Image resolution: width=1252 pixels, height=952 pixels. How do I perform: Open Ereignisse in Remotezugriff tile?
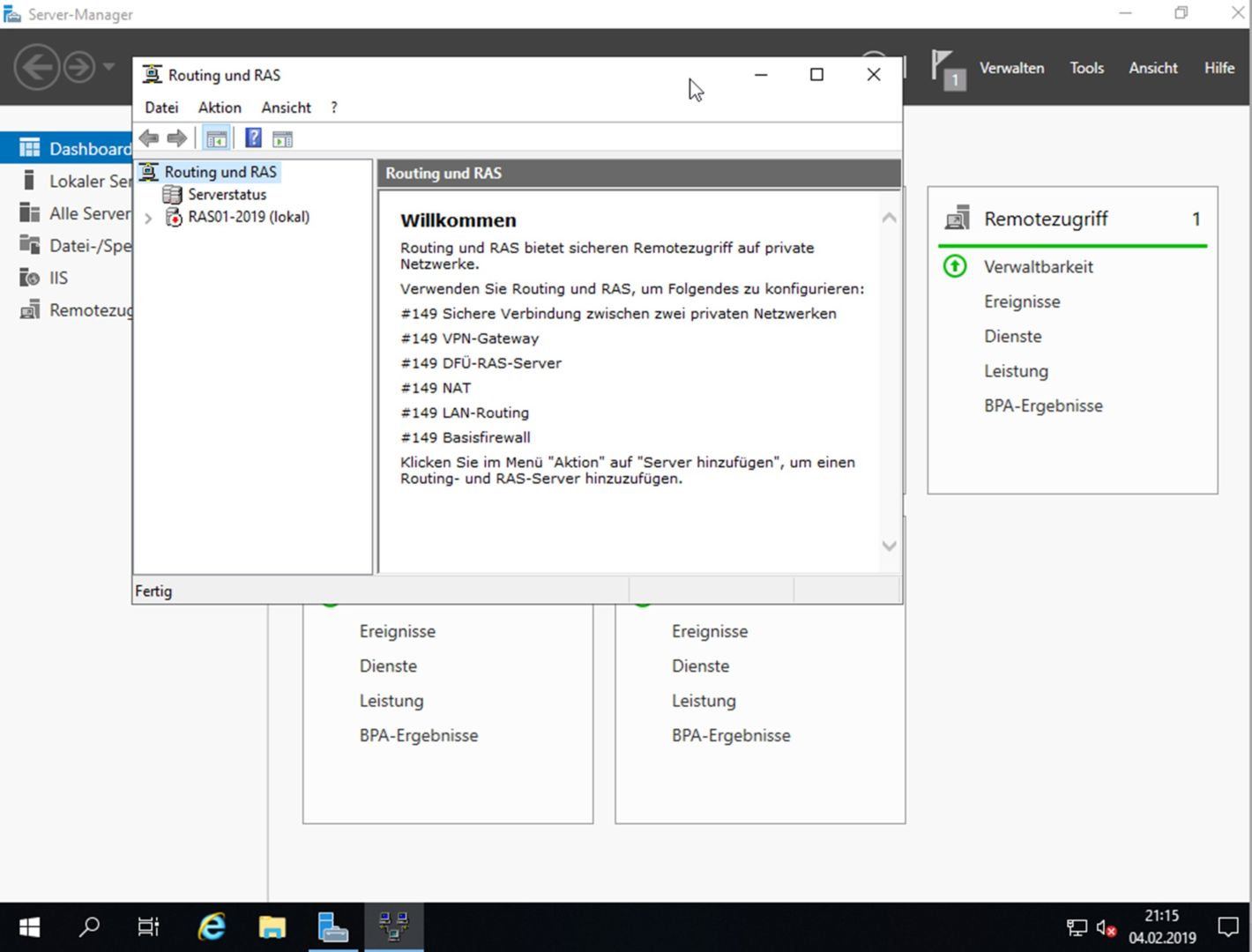click(x=1022, y=301)
